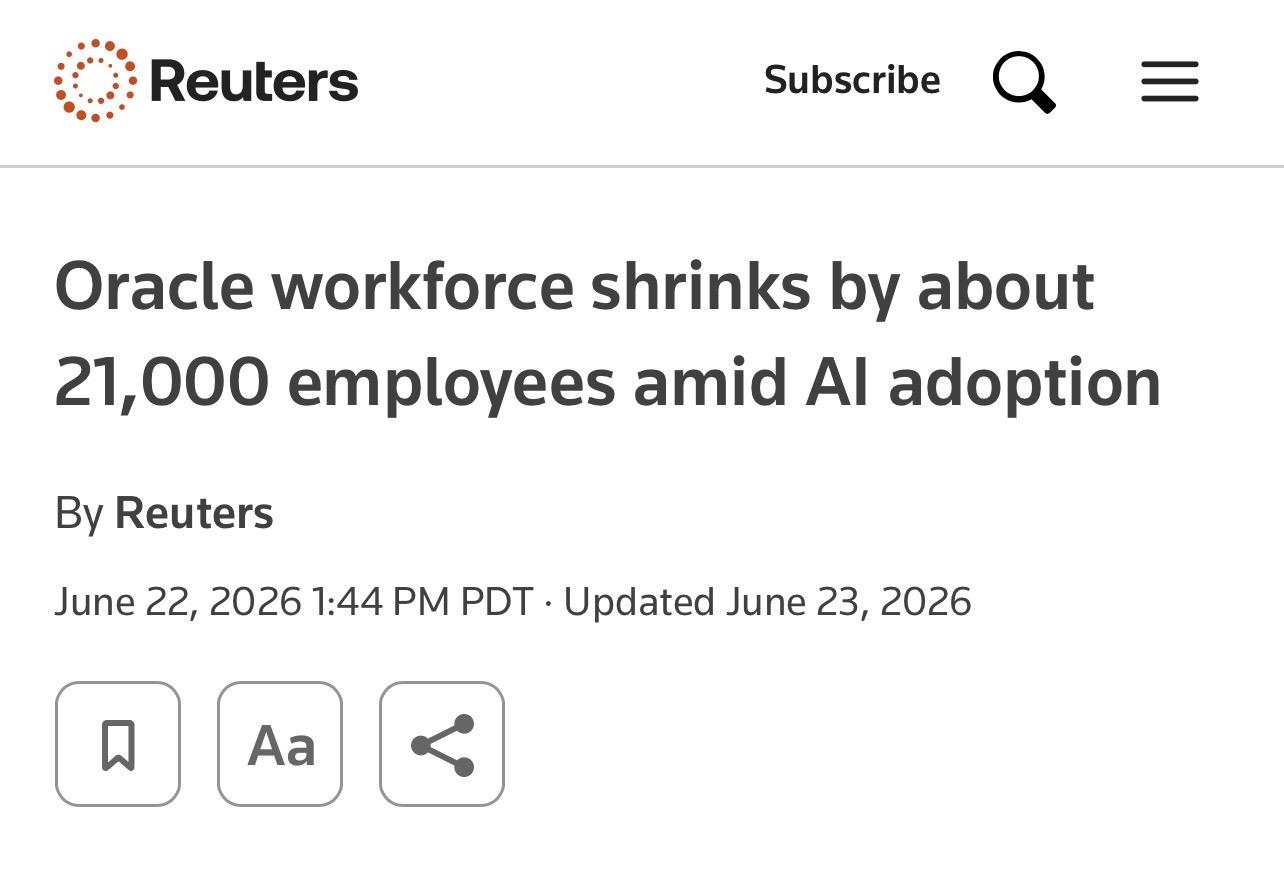Viewport: 1284px width, 869px height.
Task: Open the hamburger navigation menu
Action: [x=1170, y=81]
